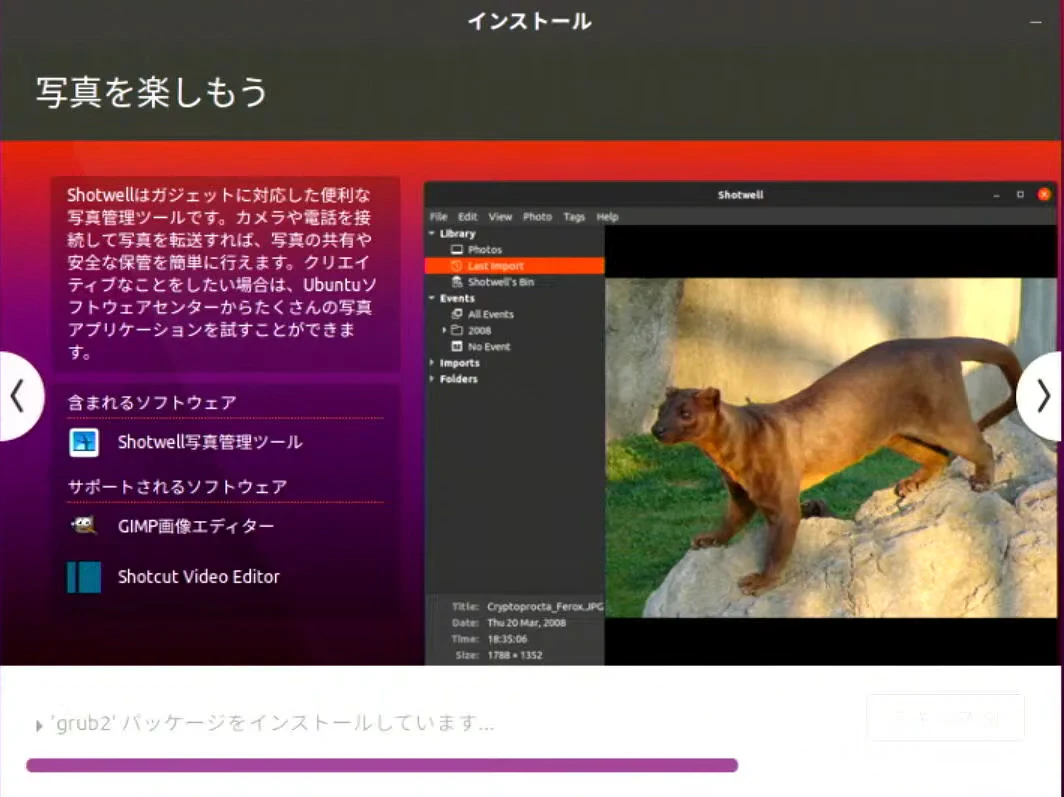1064x797 pixels.
Task: Collapse the Library tree section
Action: pos(432,233)
